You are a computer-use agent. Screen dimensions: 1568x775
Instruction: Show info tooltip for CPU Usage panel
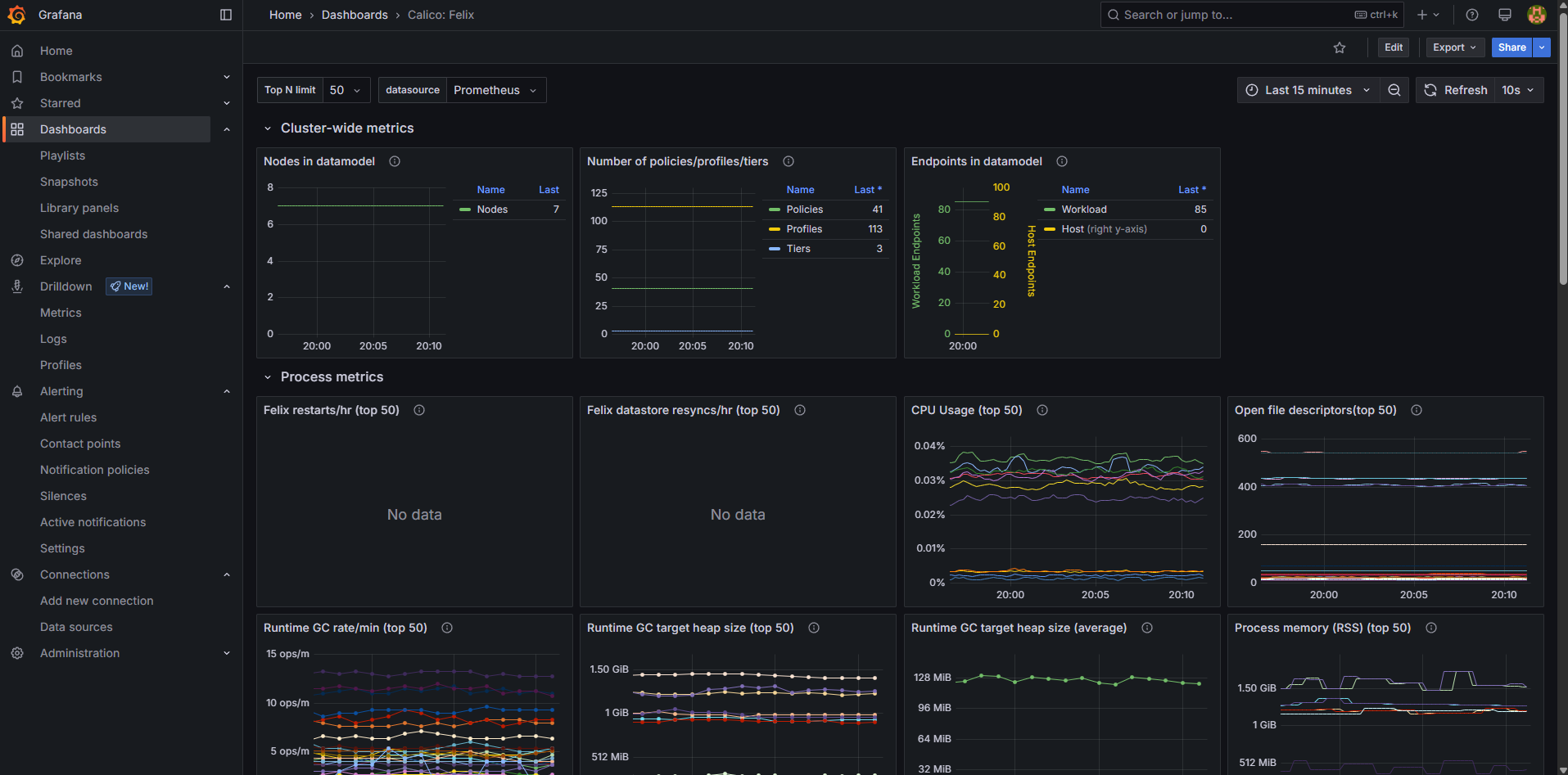click(1042, 410)
